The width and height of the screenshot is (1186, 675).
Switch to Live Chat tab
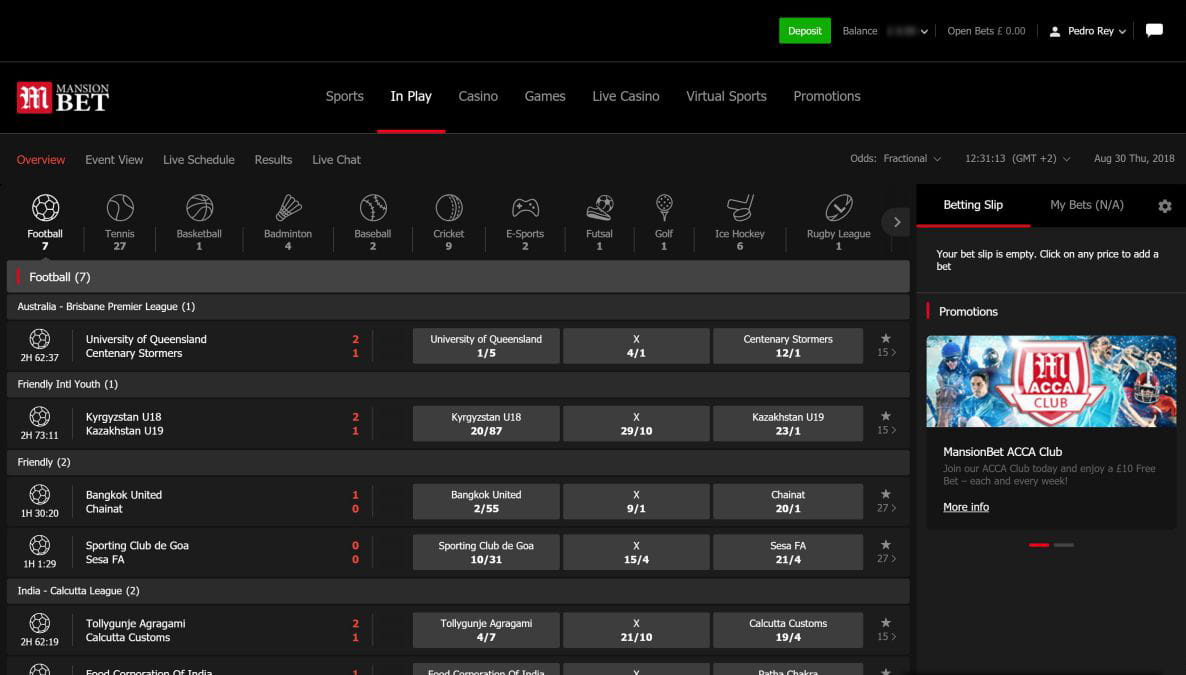point(337,160)
